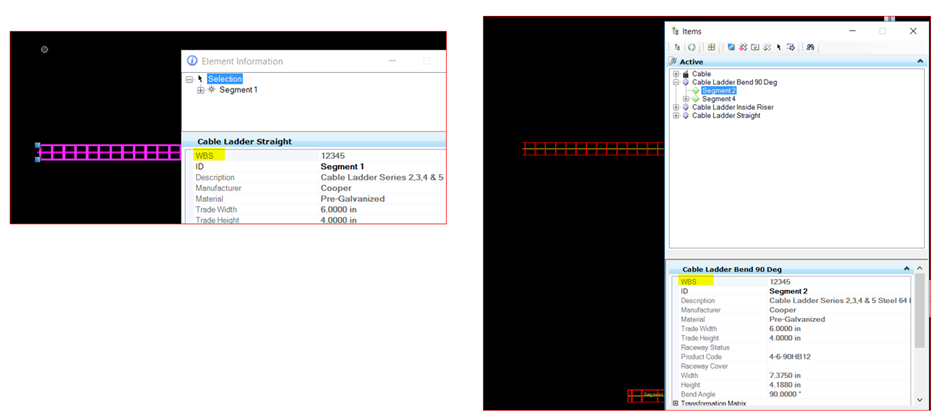Click the Cable item icon in tree

[686, 74]
